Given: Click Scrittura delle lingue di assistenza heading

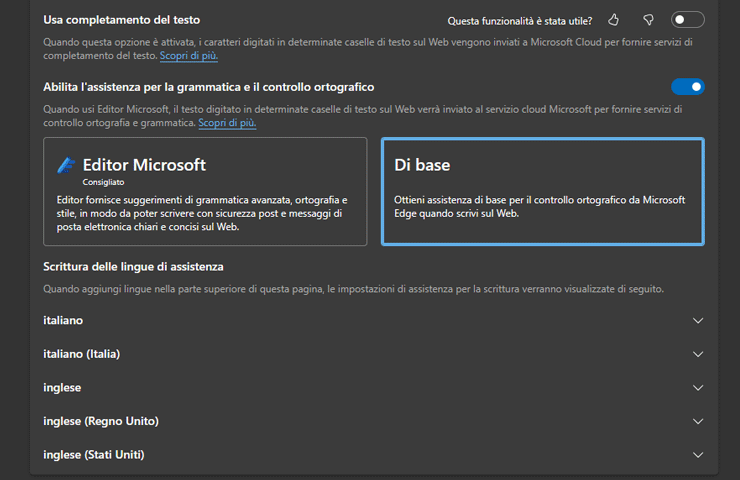Looking at the screenshot, I should [x=134, y=267].
